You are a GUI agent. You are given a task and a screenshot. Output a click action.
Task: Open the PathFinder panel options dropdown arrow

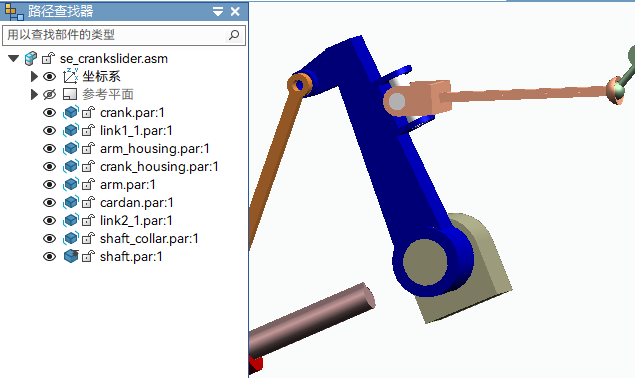tap(218, 12)
